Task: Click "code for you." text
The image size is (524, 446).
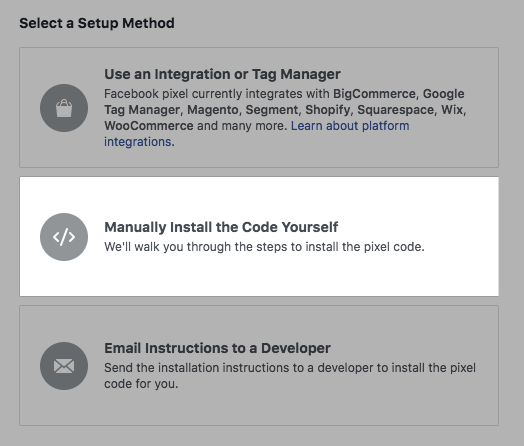Action: click(x=141, y=384)
